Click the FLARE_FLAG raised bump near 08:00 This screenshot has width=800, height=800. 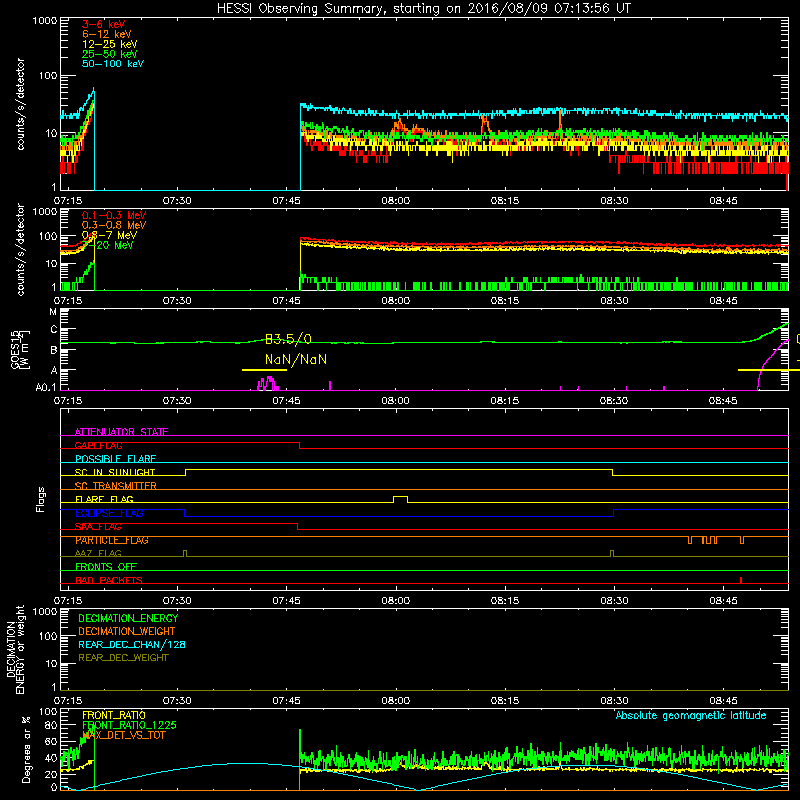401,499
